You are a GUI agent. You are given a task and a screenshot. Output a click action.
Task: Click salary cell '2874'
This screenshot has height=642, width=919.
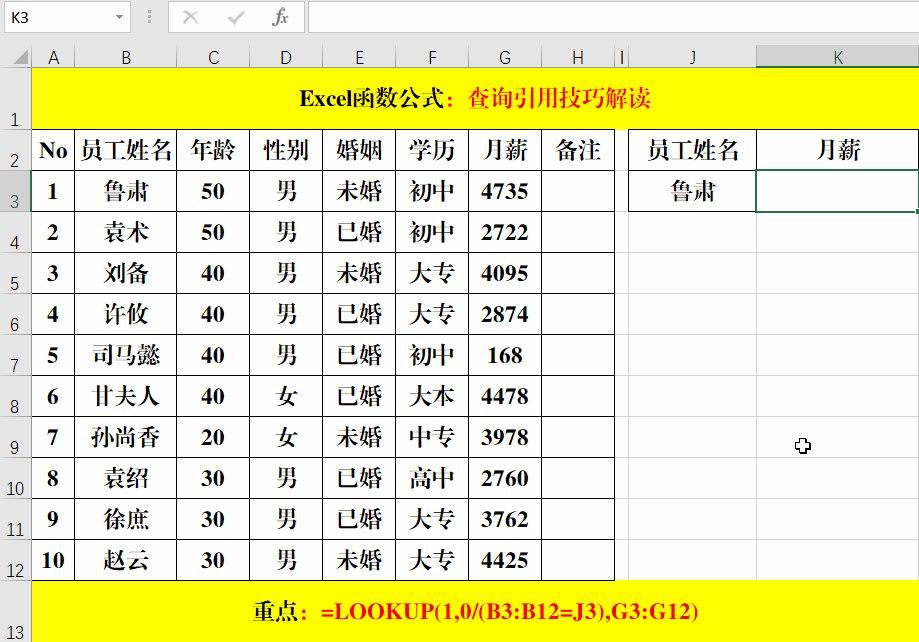(x=505, y=314)
